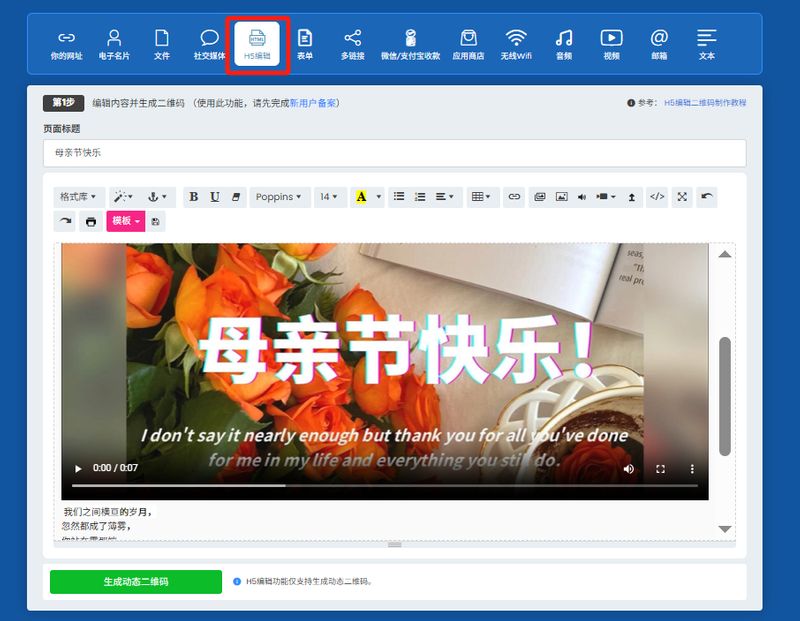This screenshot has width=800, height=621.
Task: Click the text 我们之间横亘的岁月
Action: [x=108, y=512]
